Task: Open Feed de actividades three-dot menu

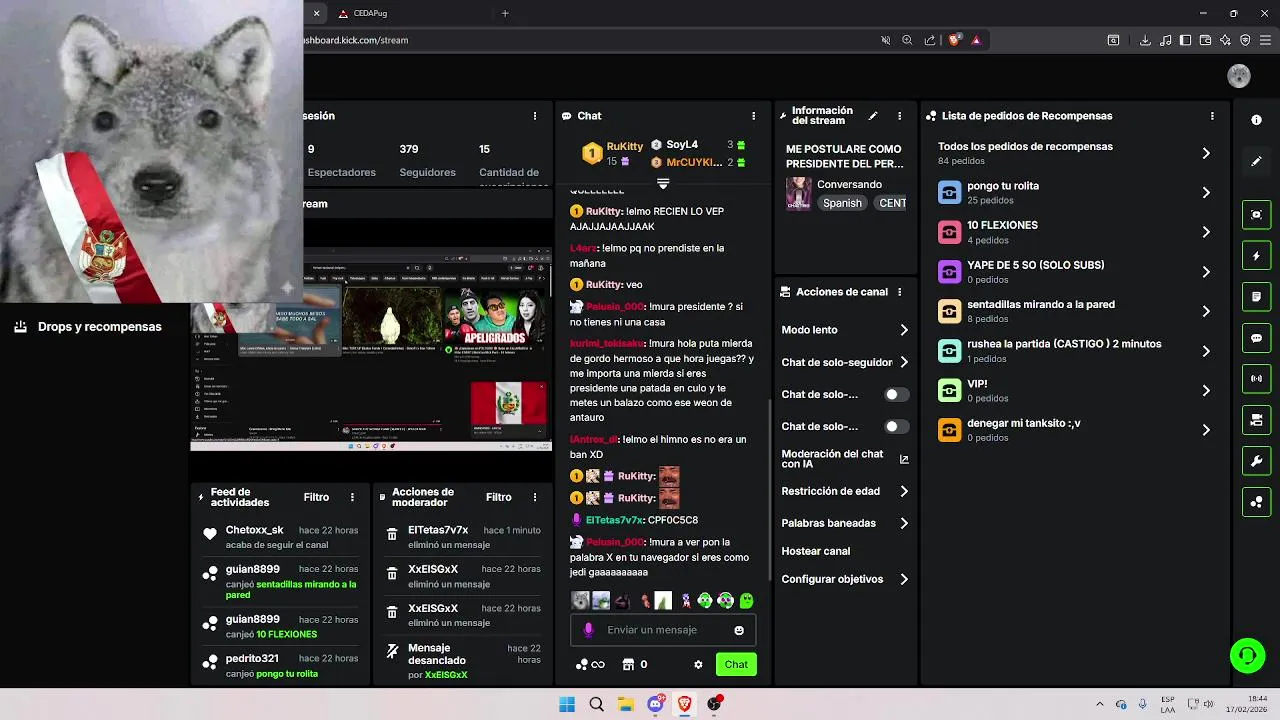Action: [x=352, y=497]
